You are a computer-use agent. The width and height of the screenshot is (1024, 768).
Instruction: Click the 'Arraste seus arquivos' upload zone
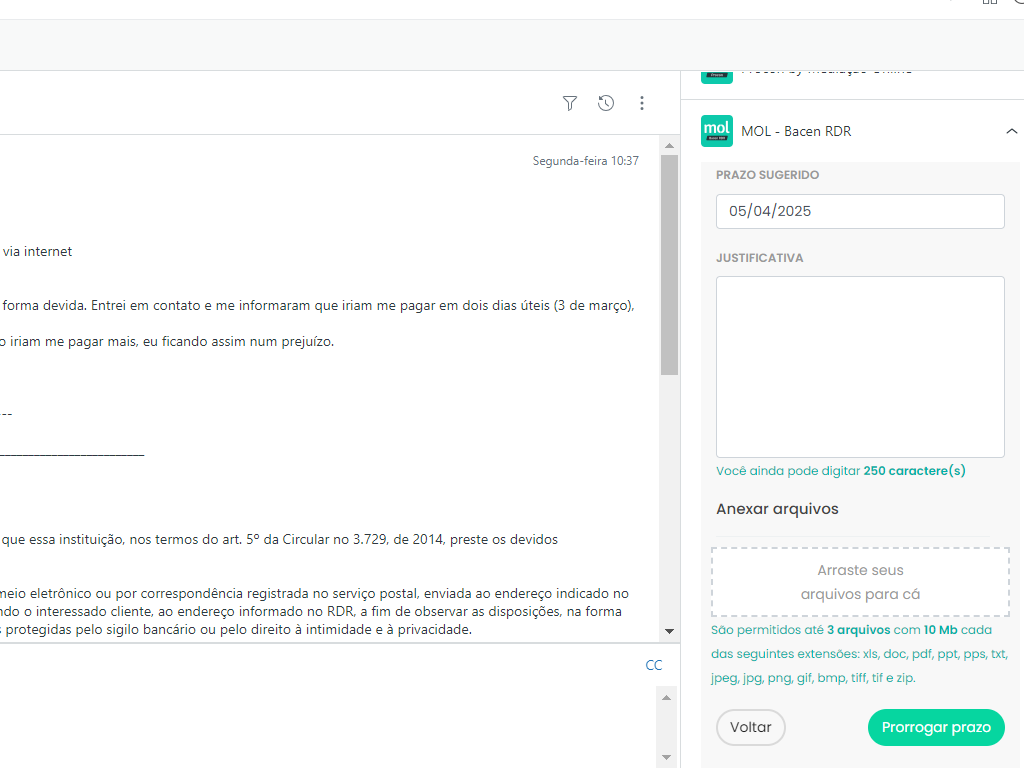pos(860,582)
